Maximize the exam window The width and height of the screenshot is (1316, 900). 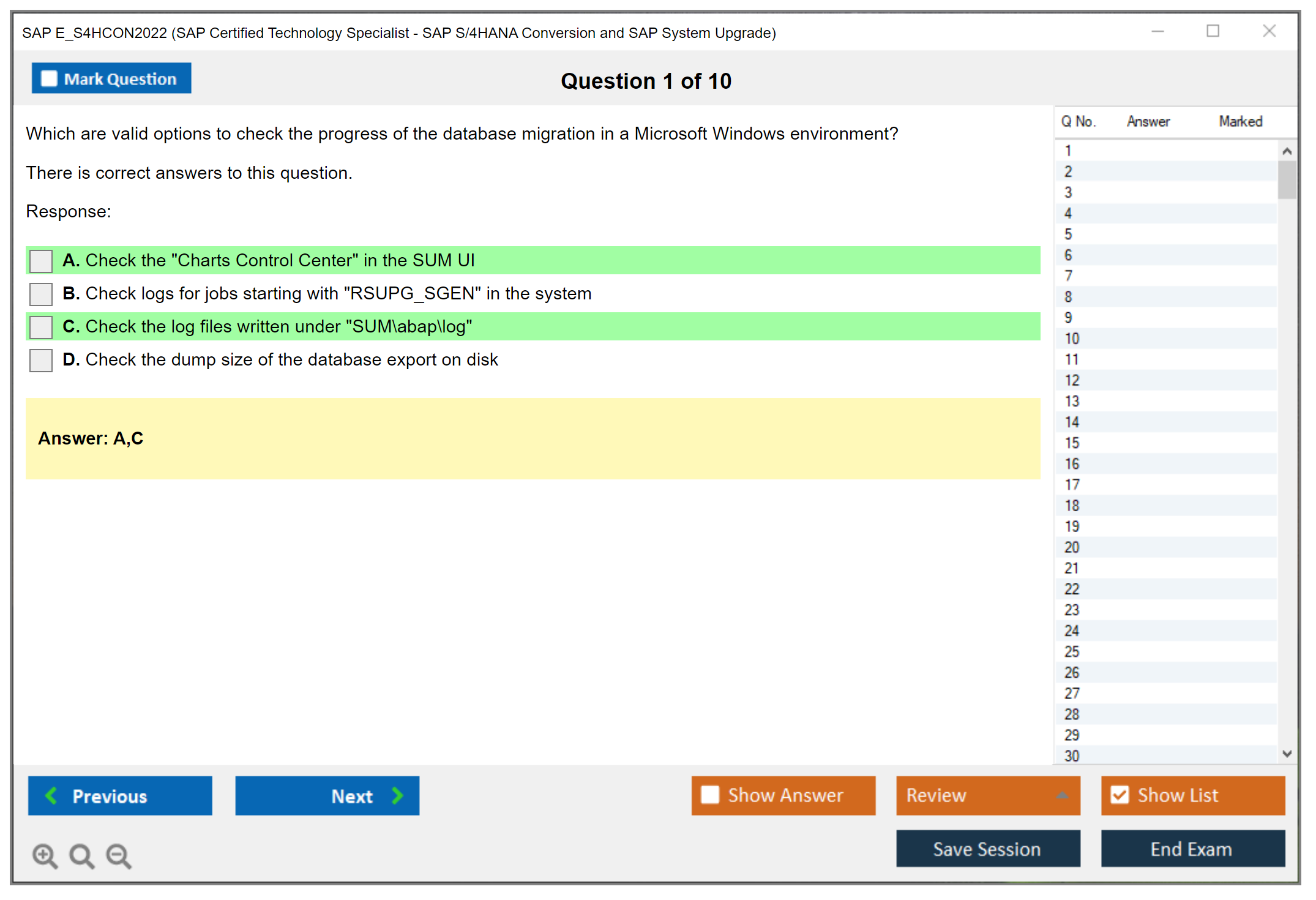pos(1213,31)
